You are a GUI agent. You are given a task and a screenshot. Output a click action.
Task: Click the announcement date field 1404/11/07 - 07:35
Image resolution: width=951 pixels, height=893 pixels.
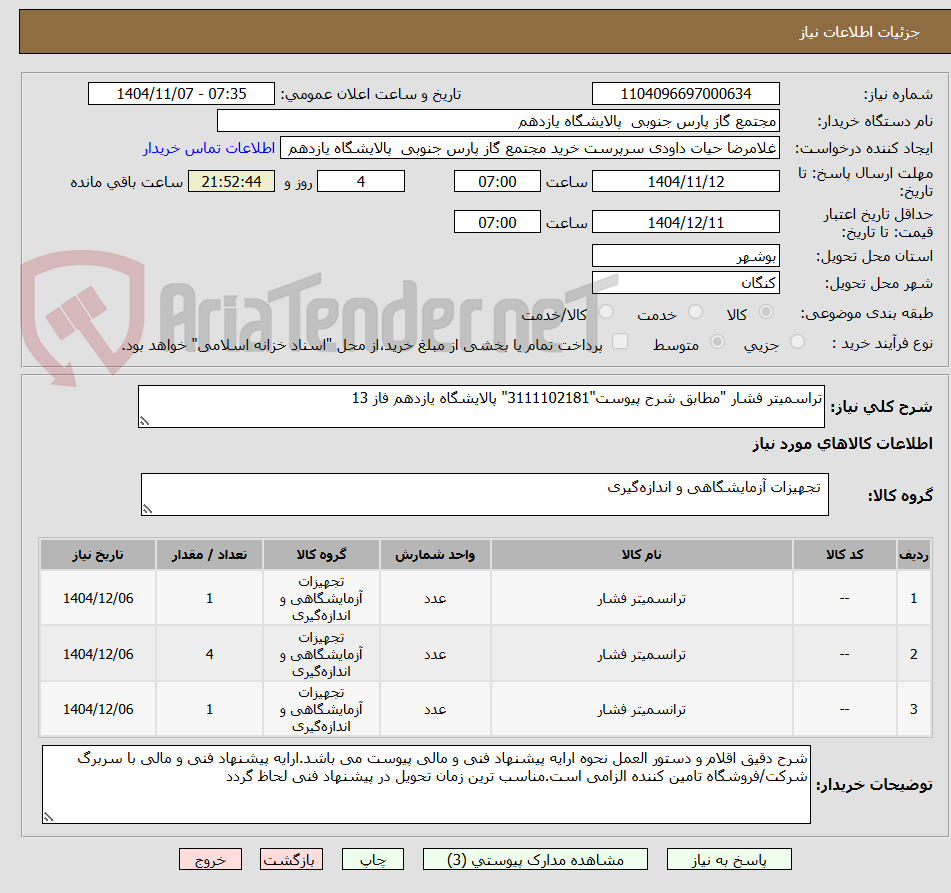tap(181, 93)
